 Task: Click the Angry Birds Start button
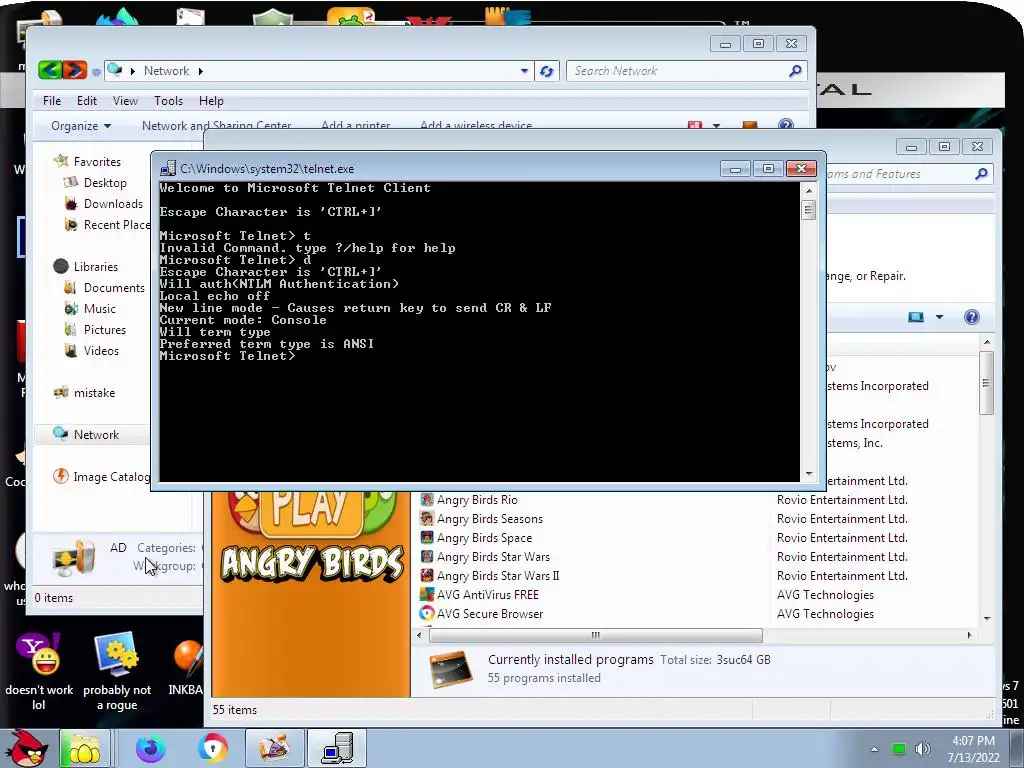25,748
